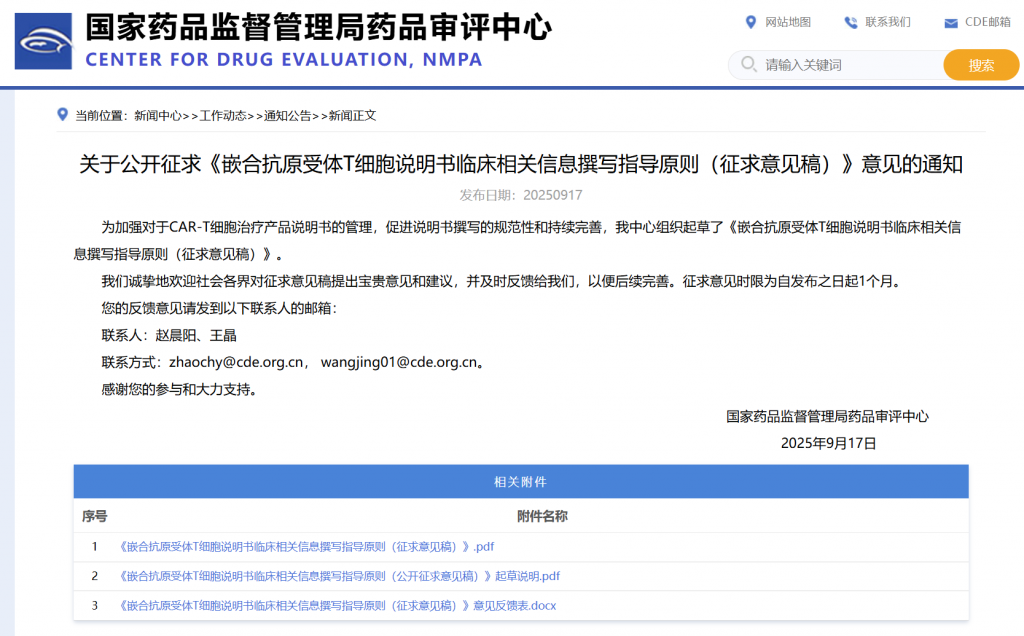Viewport: 1024px width, 636px height.
Task: Click the CDE mailbox envelope icon
Action: (x=951, y=23)
